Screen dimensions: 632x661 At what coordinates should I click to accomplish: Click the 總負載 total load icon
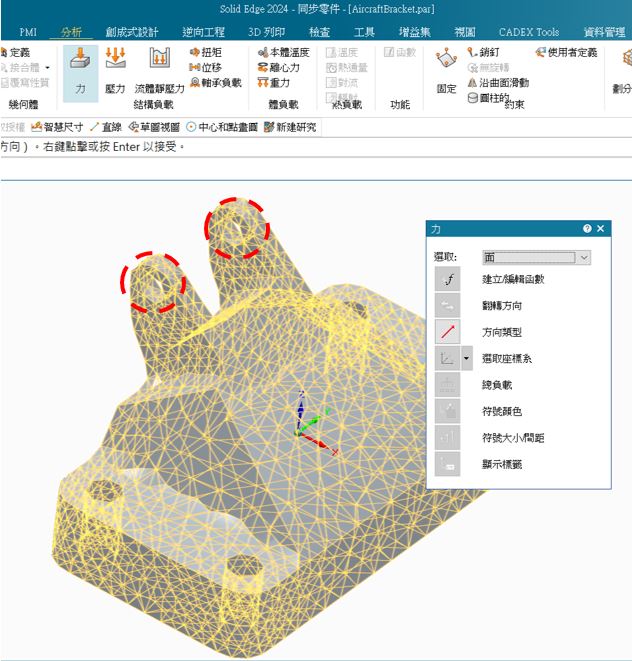[x=447, y=385]
